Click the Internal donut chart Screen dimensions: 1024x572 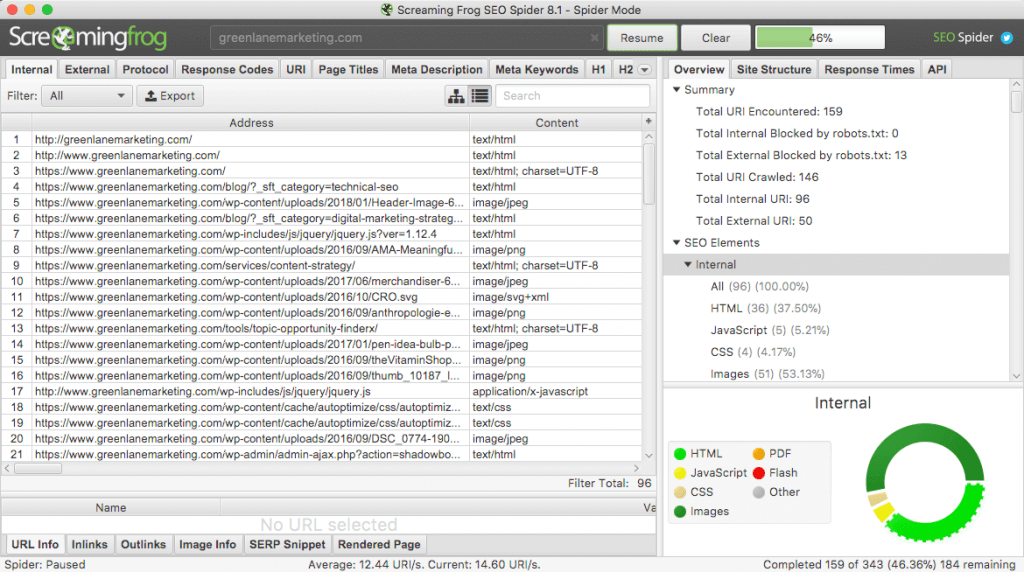click(925, 483)
